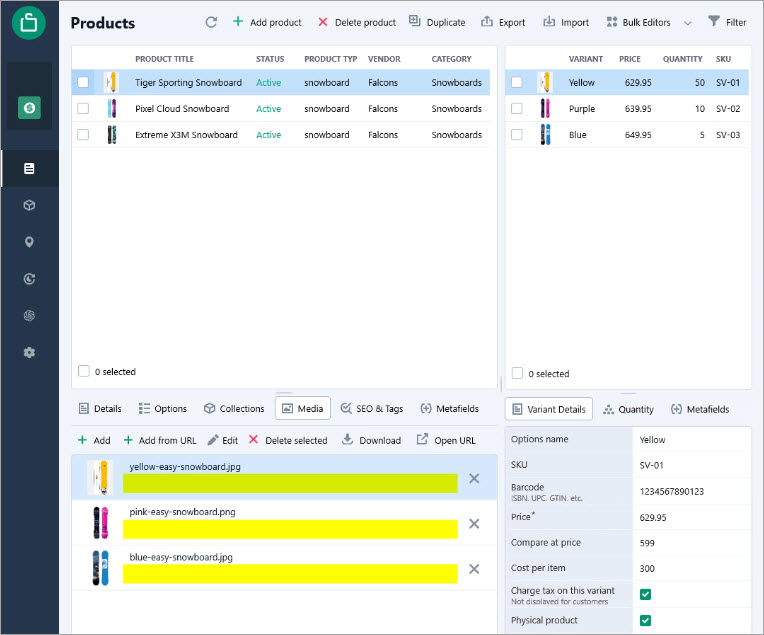The image size is (764, 635).
Task: Check the Yellow variant checkbox
Action: coord(517,82)
